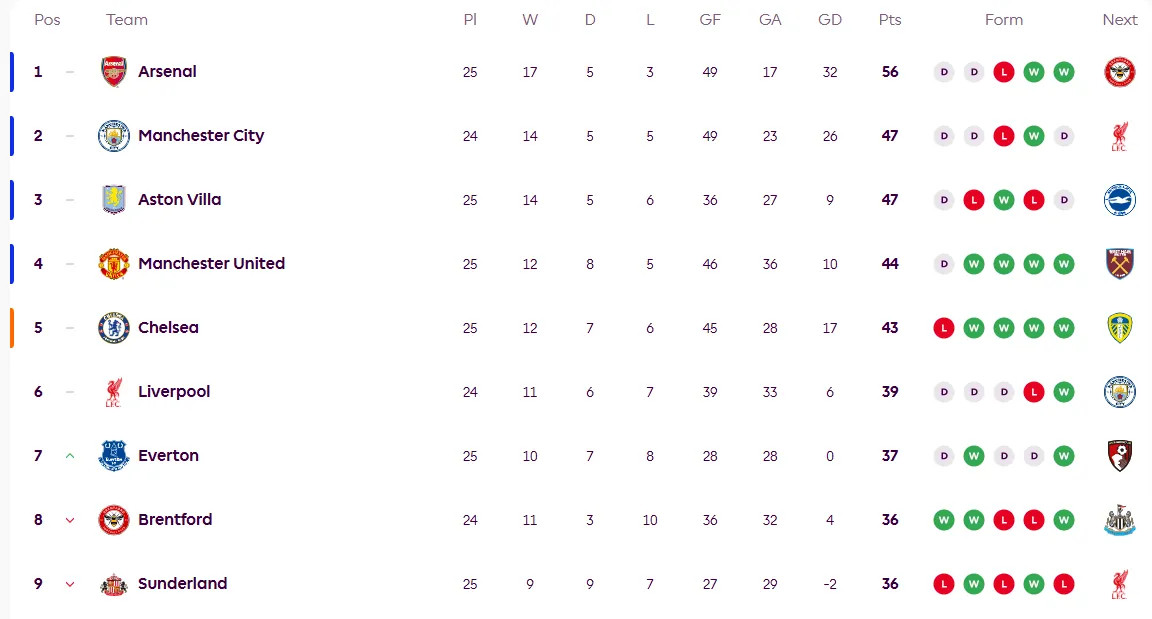Click Everton's green up position arrow

(x=70, y=456)
